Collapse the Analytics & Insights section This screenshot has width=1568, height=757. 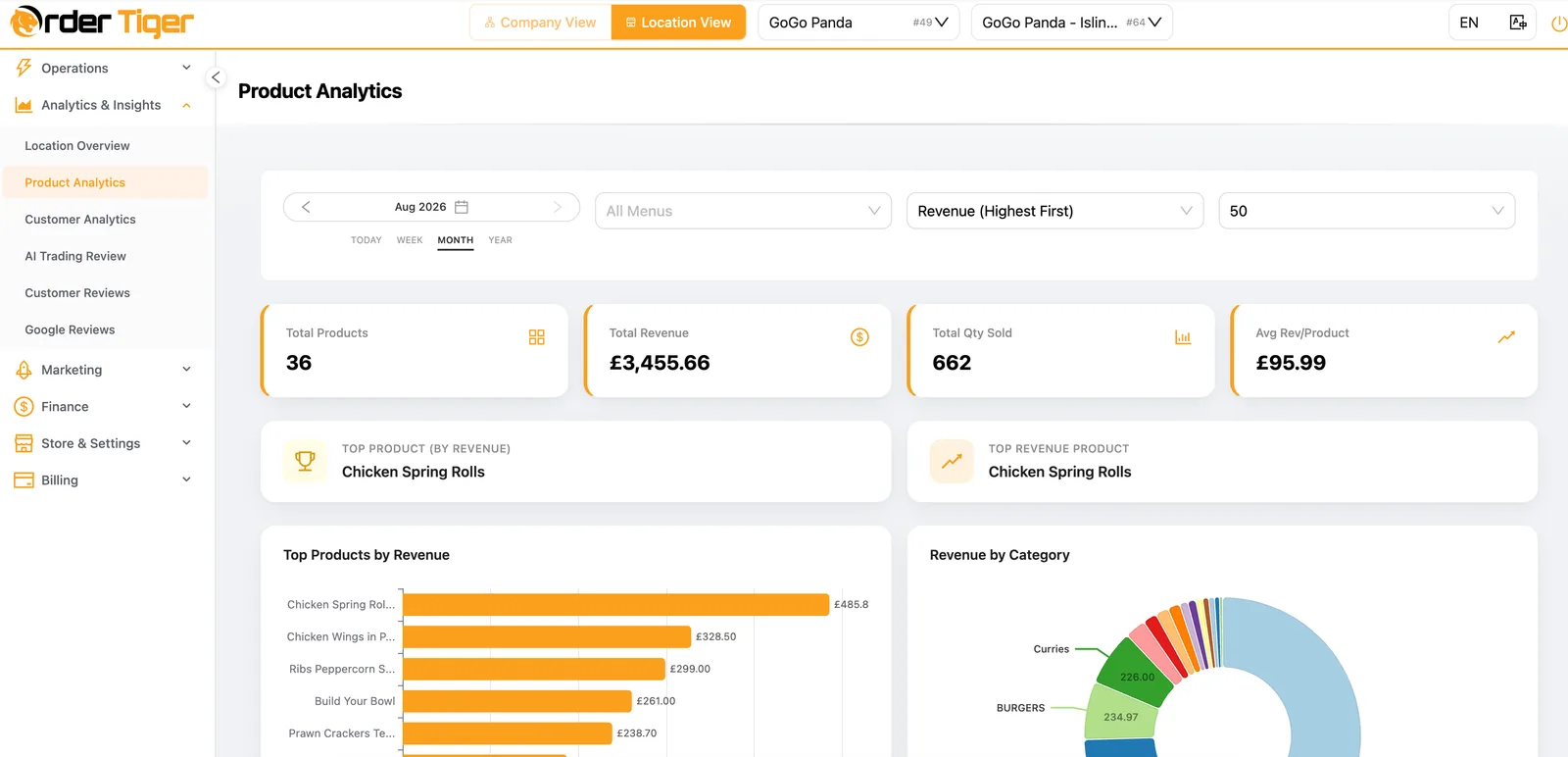click(104, 105)
